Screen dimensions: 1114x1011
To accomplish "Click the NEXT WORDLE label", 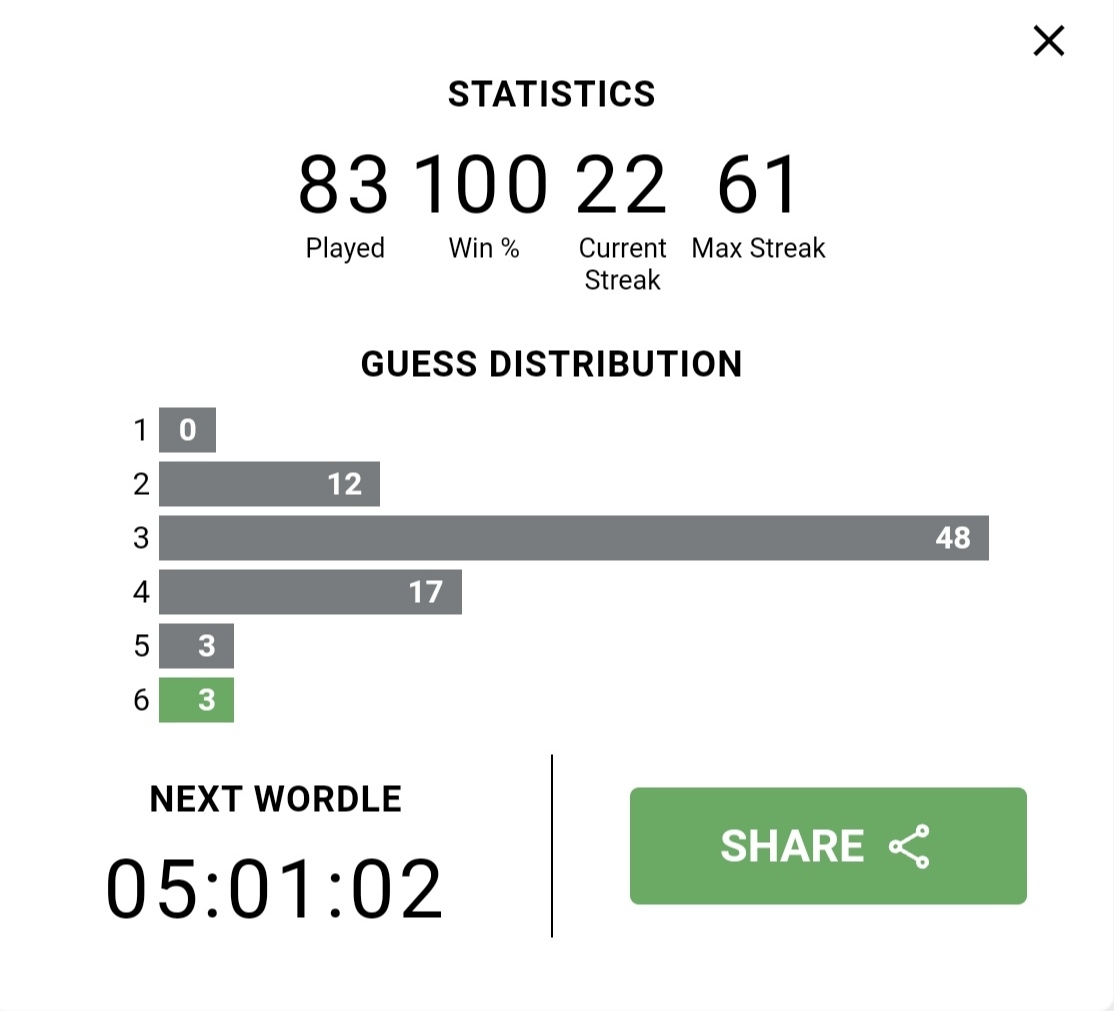I will tap(276, 799).
